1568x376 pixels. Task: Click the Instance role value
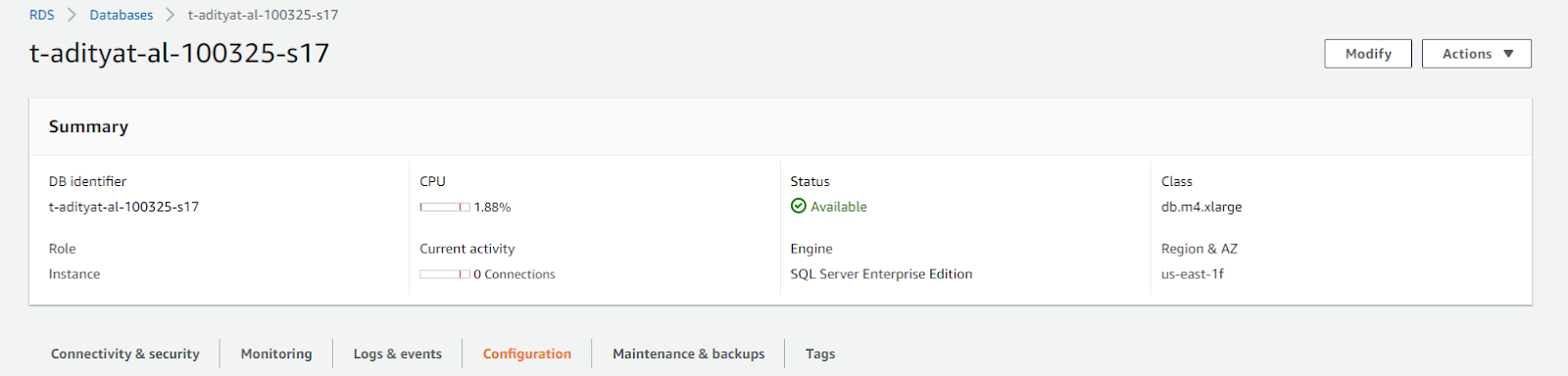[74, 274]
